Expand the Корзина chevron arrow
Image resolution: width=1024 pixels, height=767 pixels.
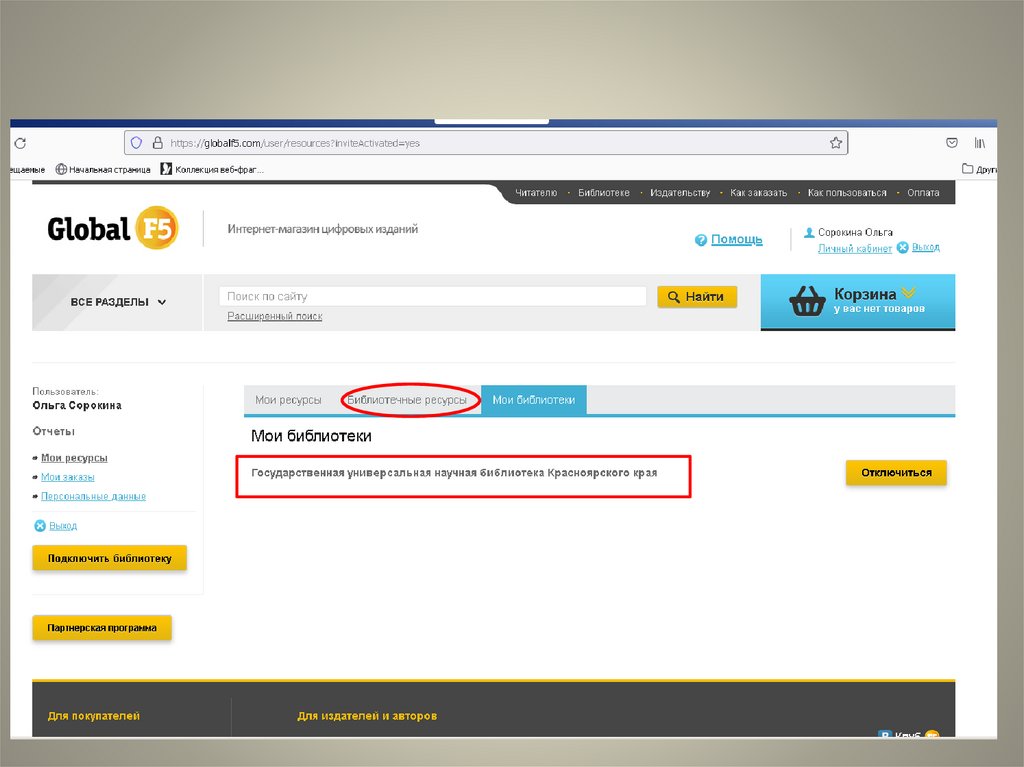click(908, 292)
